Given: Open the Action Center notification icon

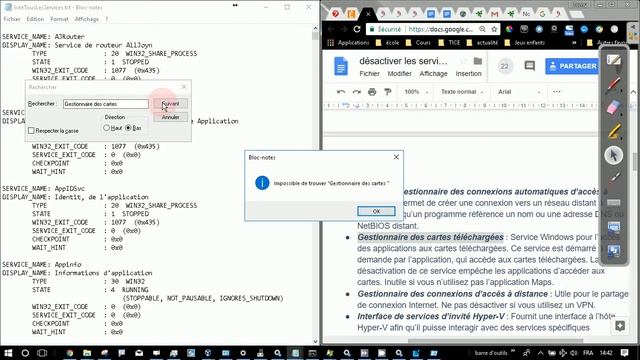Looking at the screenshot, I should (624, 353).
